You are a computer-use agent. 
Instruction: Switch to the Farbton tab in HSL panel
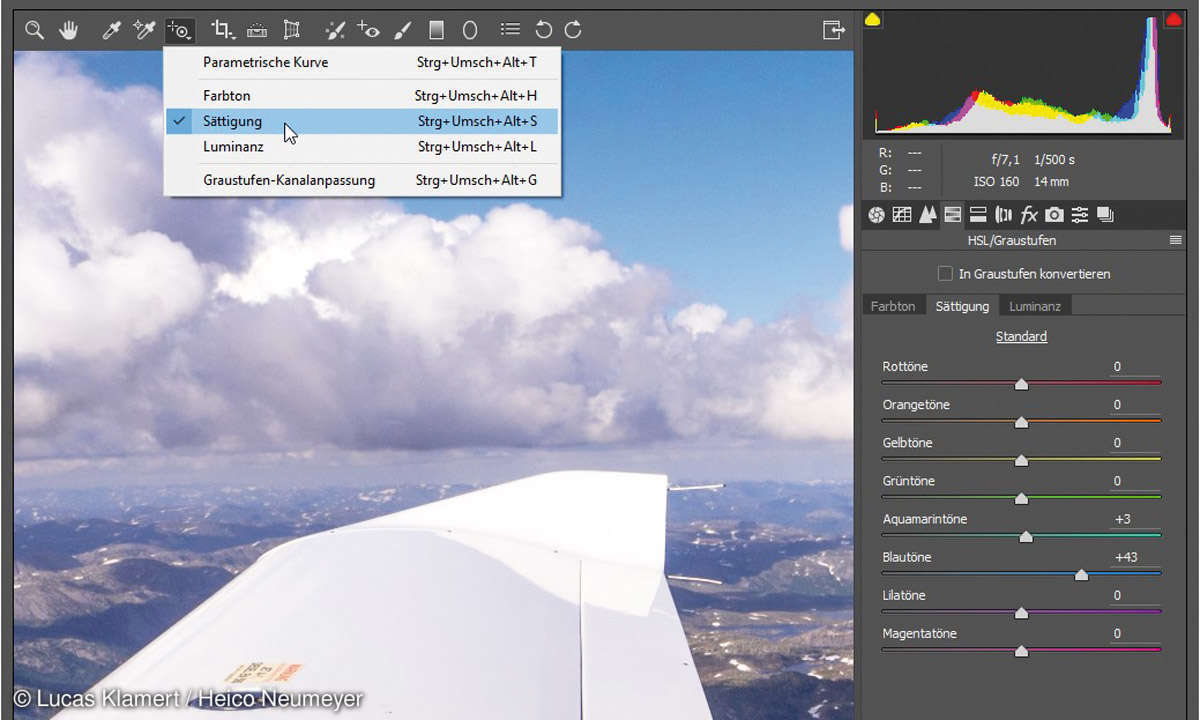893,306
